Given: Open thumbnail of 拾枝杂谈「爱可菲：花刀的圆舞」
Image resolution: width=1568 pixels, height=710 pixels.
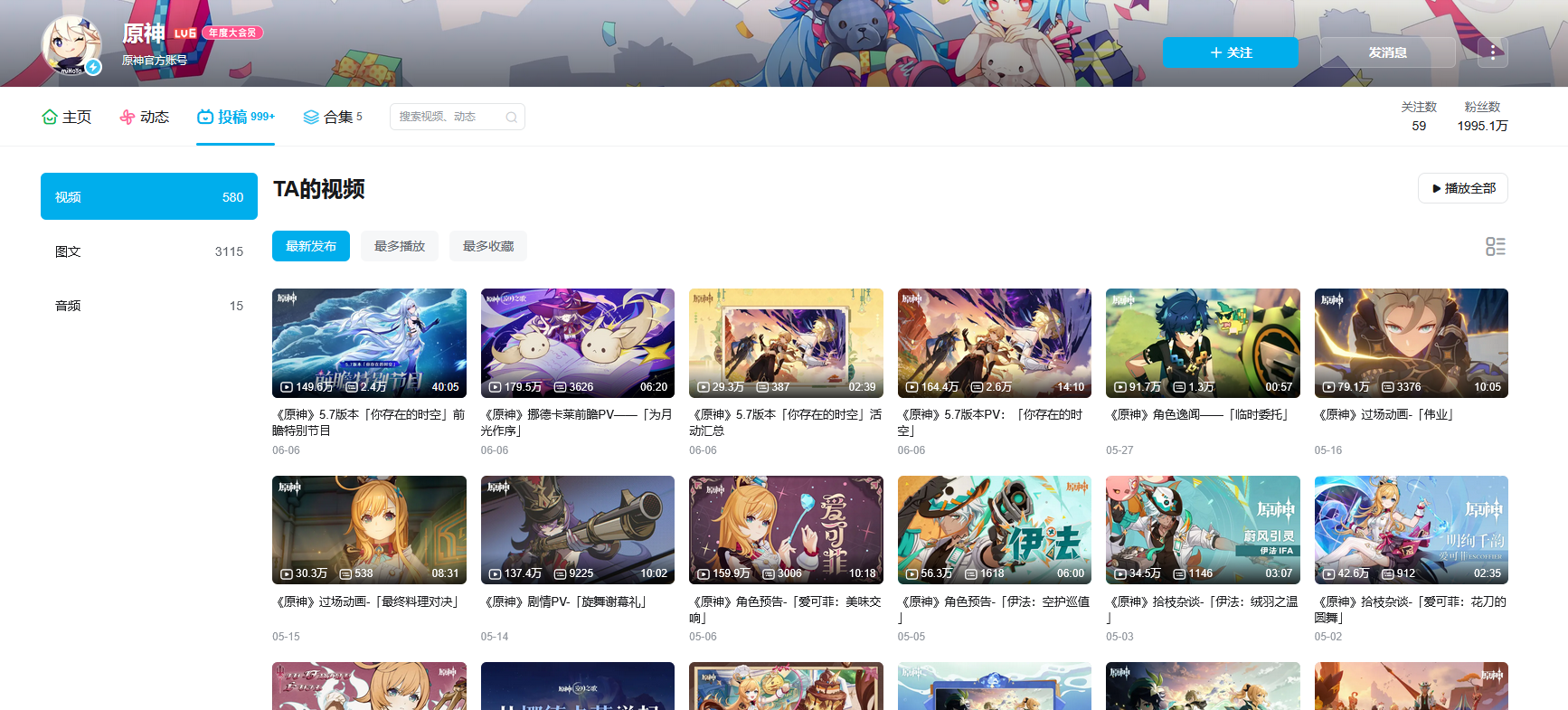Looking at the screenshot, I should point(1412,530).
